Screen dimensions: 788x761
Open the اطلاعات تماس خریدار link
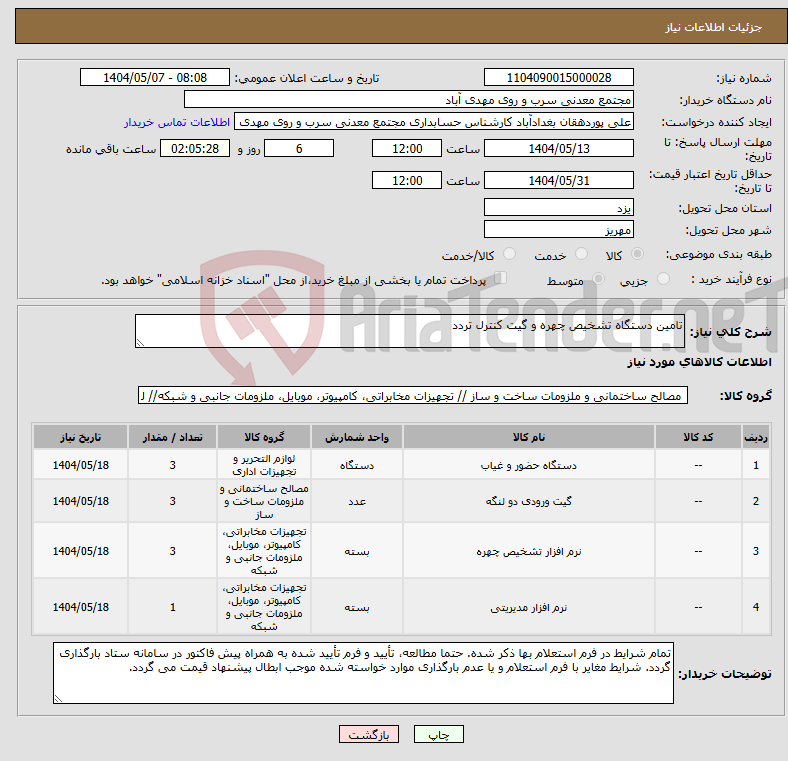pos(177,122)
